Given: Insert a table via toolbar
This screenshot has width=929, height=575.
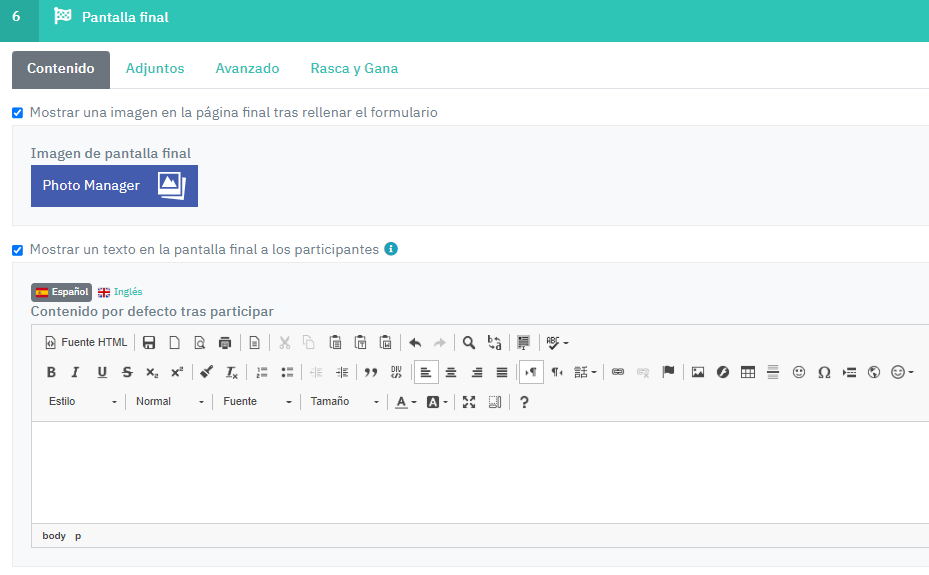Looking at the screenshot, I should [x=748, y=372].
